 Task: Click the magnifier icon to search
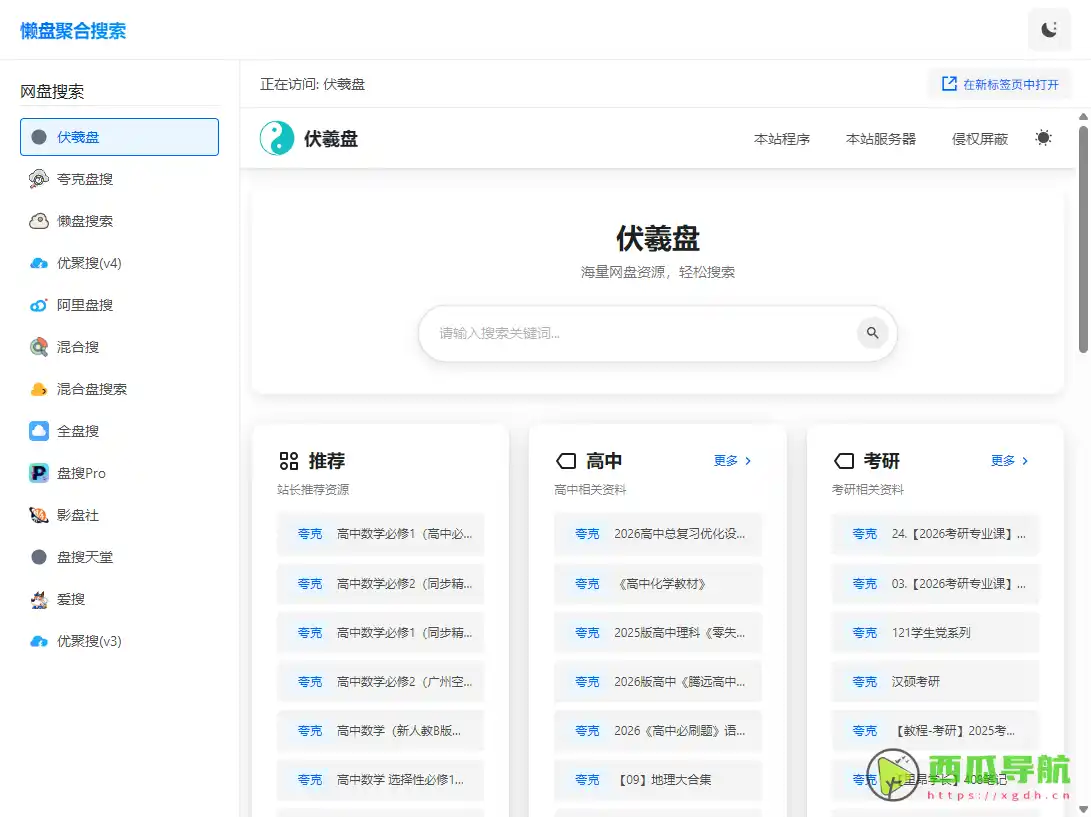872,333
